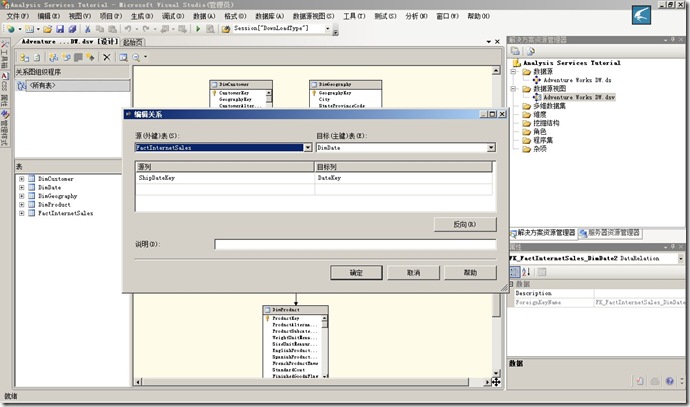Click the 反向(R) button

tap(465, 224)
